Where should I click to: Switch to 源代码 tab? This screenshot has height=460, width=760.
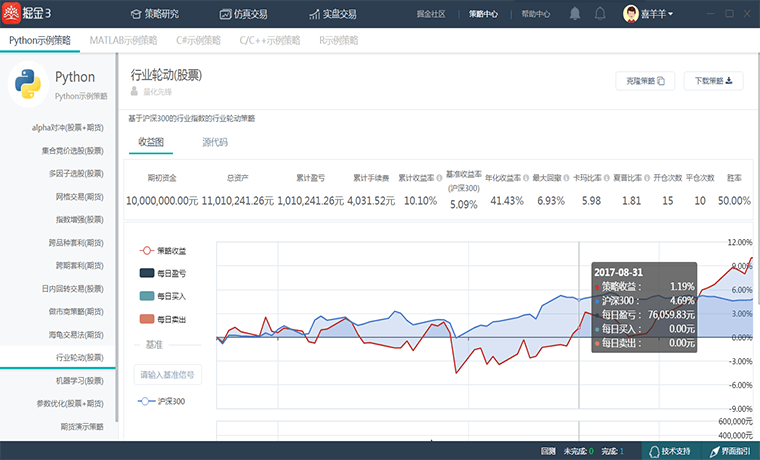[215, 142]
